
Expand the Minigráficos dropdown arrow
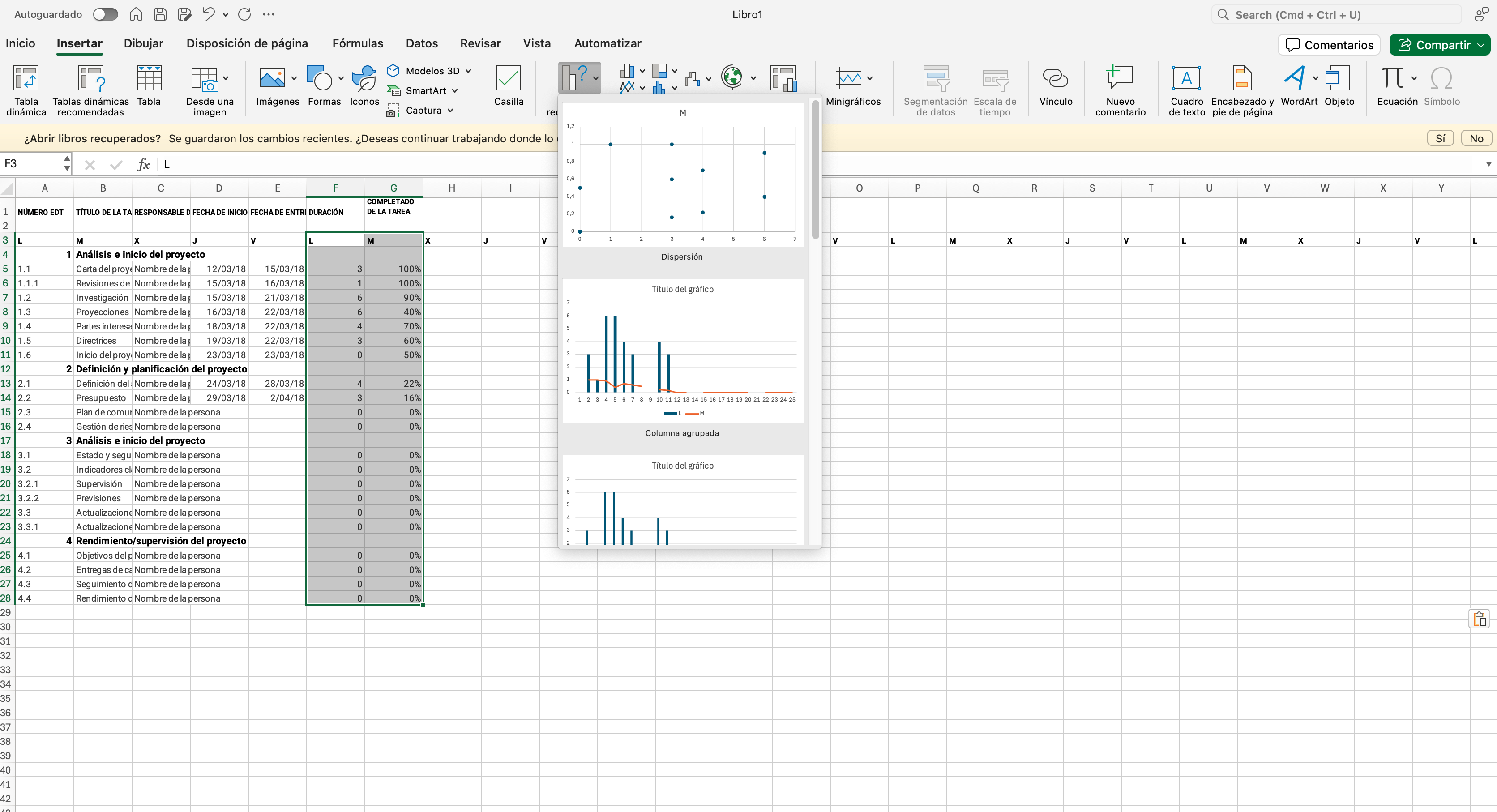click(x=869, y=78)
